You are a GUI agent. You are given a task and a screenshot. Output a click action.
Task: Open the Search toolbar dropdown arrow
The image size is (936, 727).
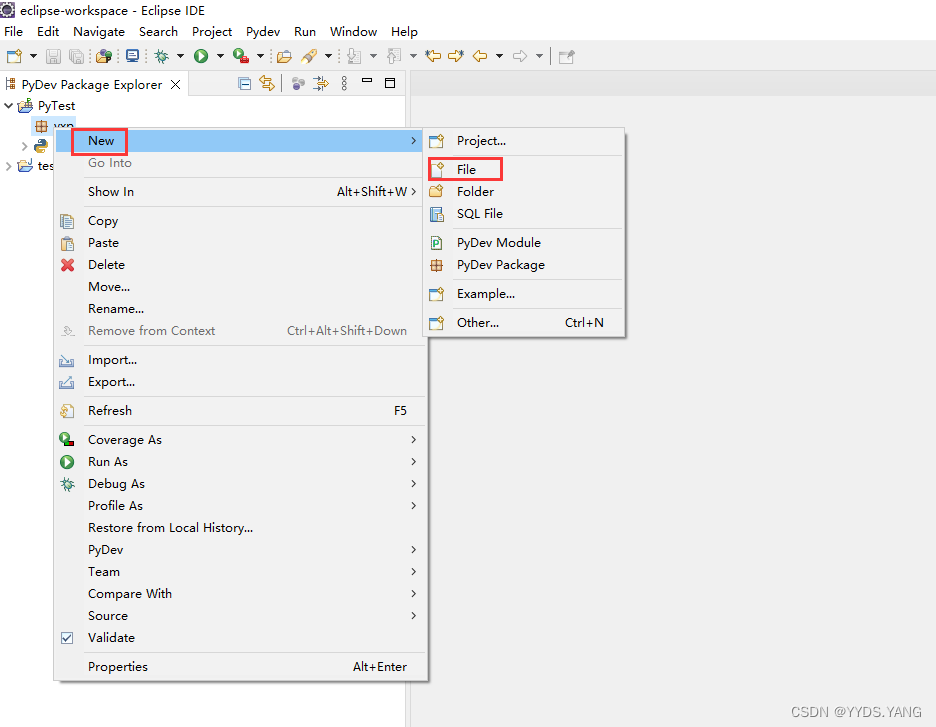pyautogui.click(x=328, y=56)
